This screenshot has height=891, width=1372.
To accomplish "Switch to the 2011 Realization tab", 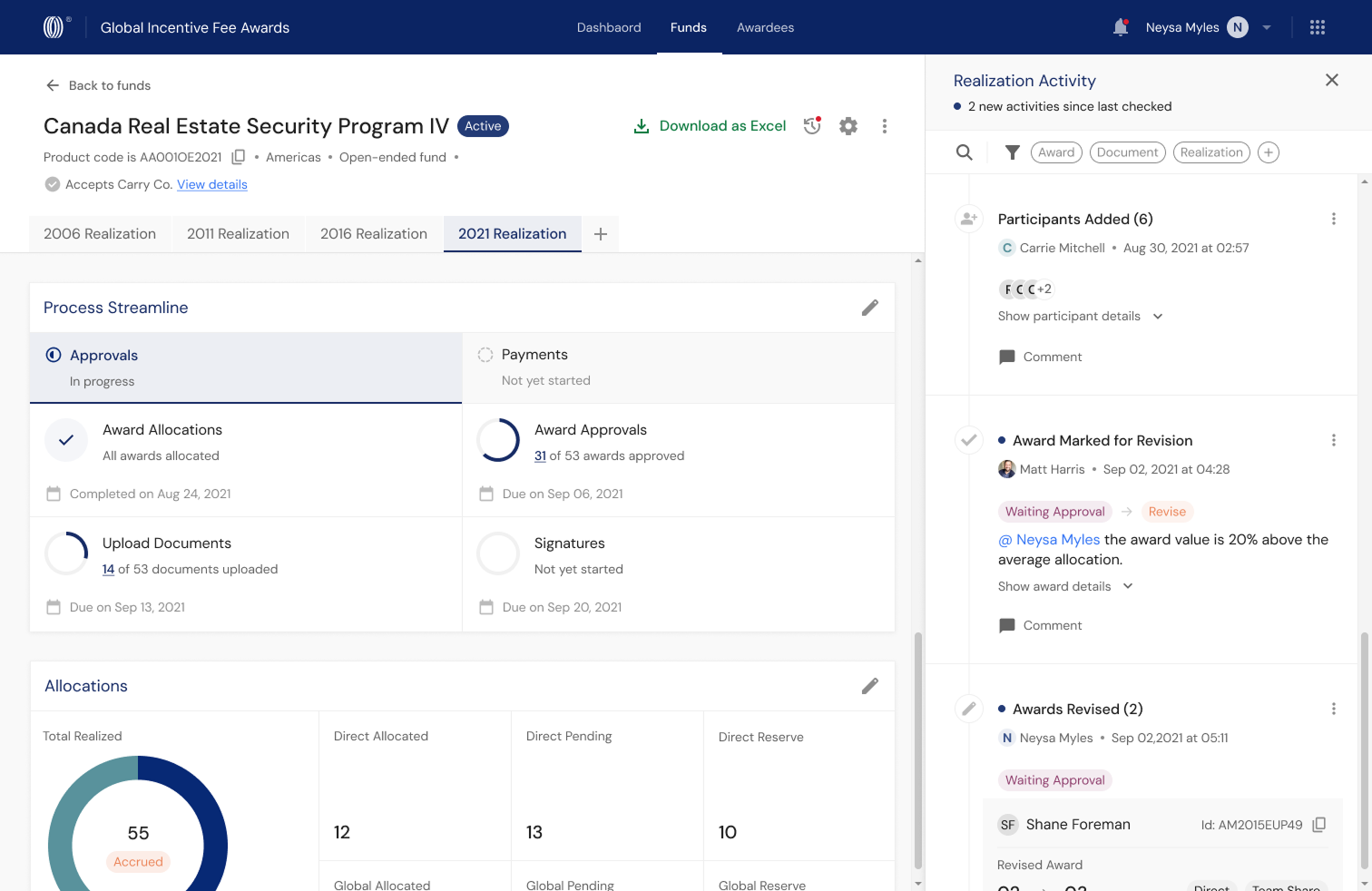I will [x=238, y=234].
